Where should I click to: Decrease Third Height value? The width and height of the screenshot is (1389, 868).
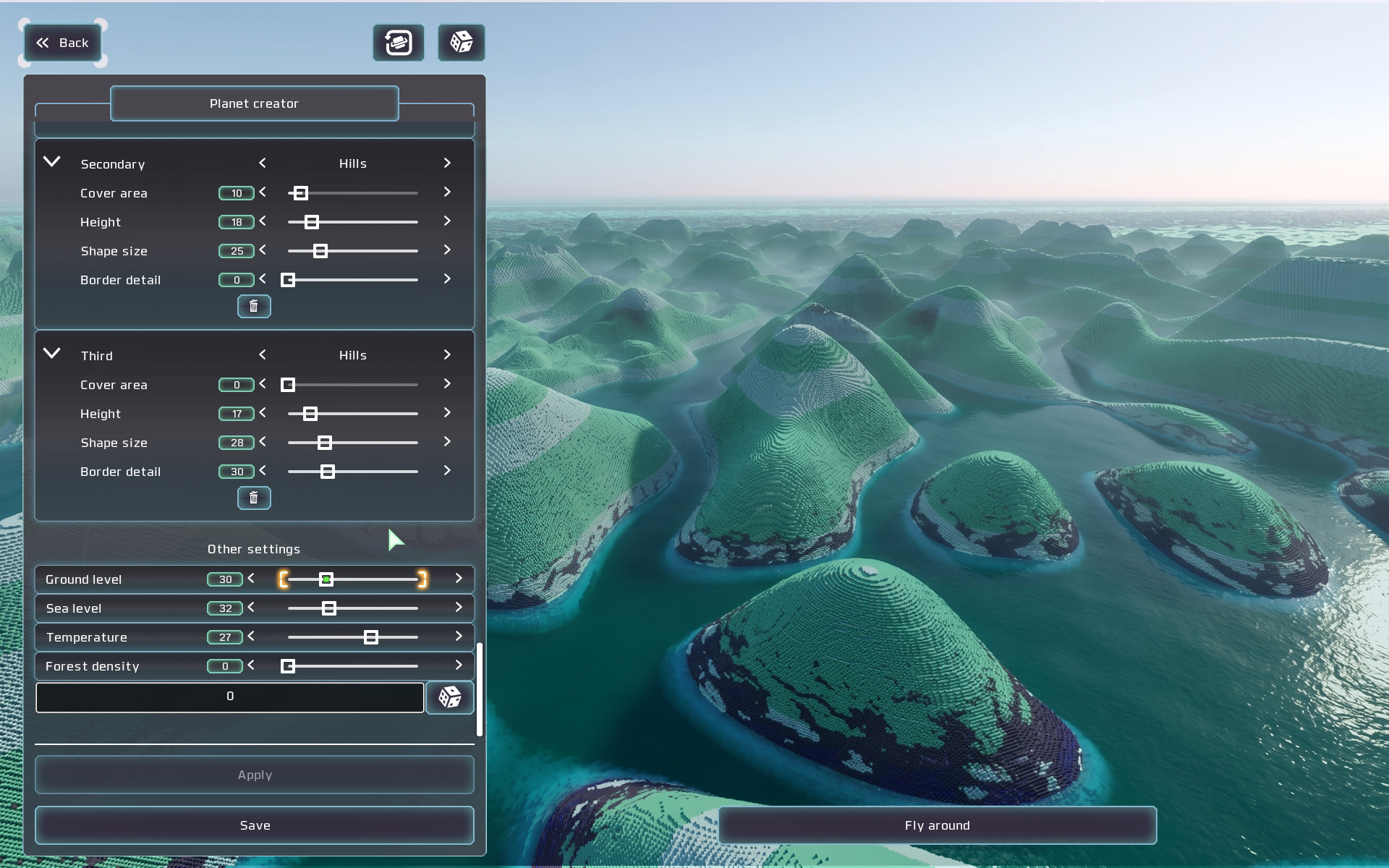click(x=263, y=413)
